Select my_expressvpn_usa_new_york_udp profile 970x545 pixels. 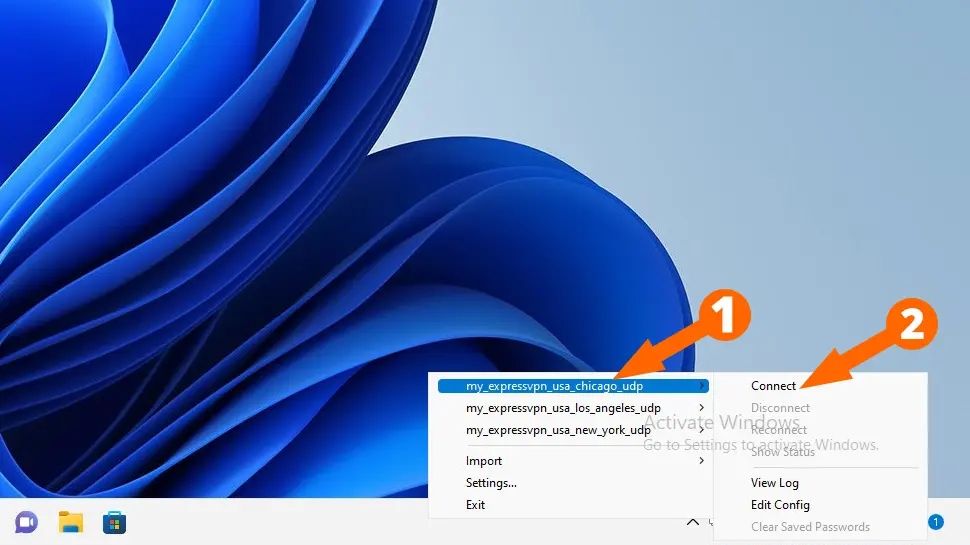tap(573, 430)
